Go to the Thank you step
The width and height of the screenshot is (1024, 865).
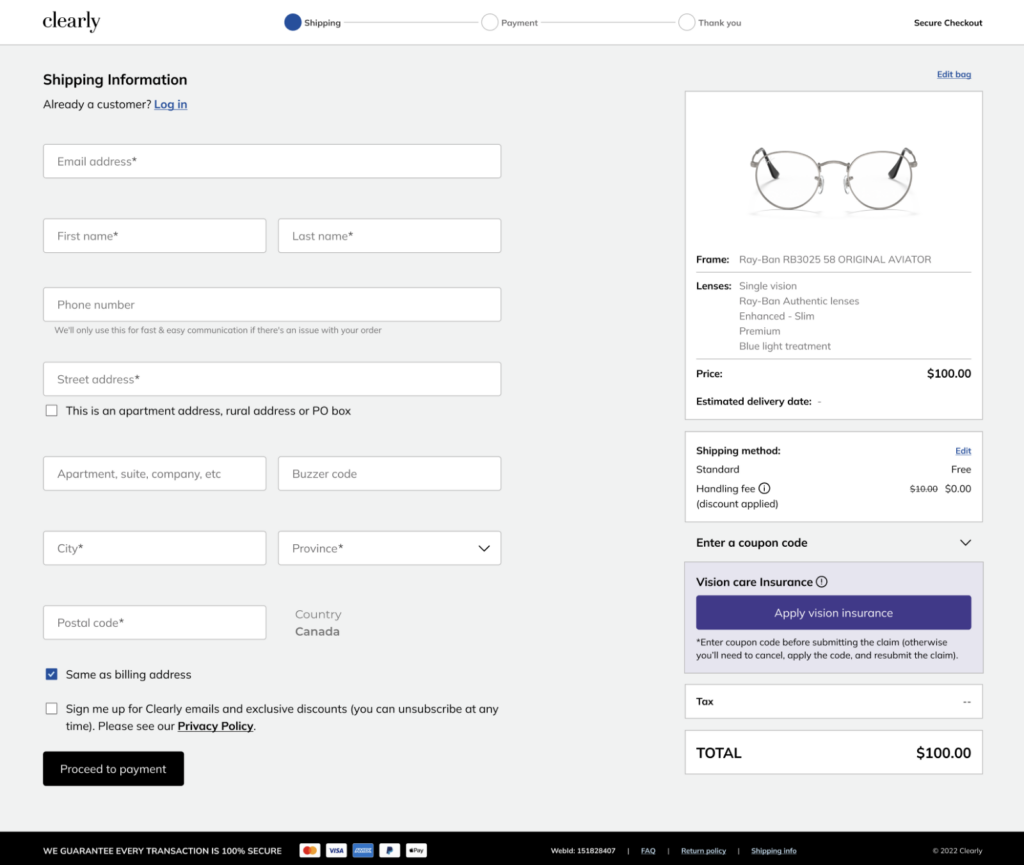pos(710,23)
